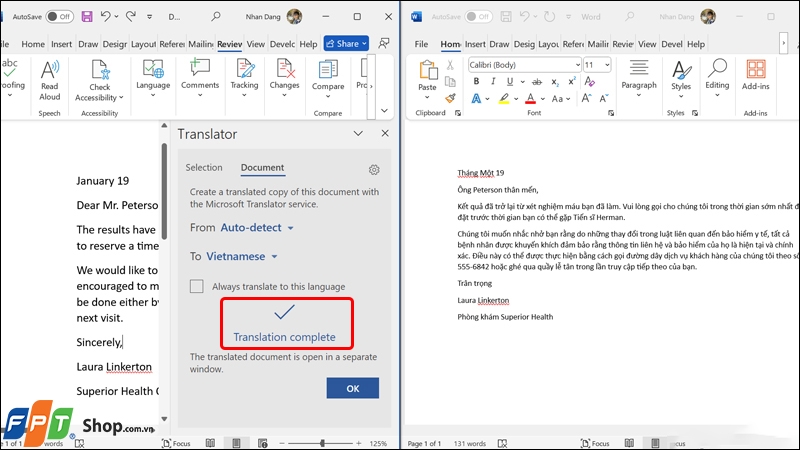The width and height of the screenshot is (800, 450).
Task: Open underline style dropdown arrow
Action: 522,82
